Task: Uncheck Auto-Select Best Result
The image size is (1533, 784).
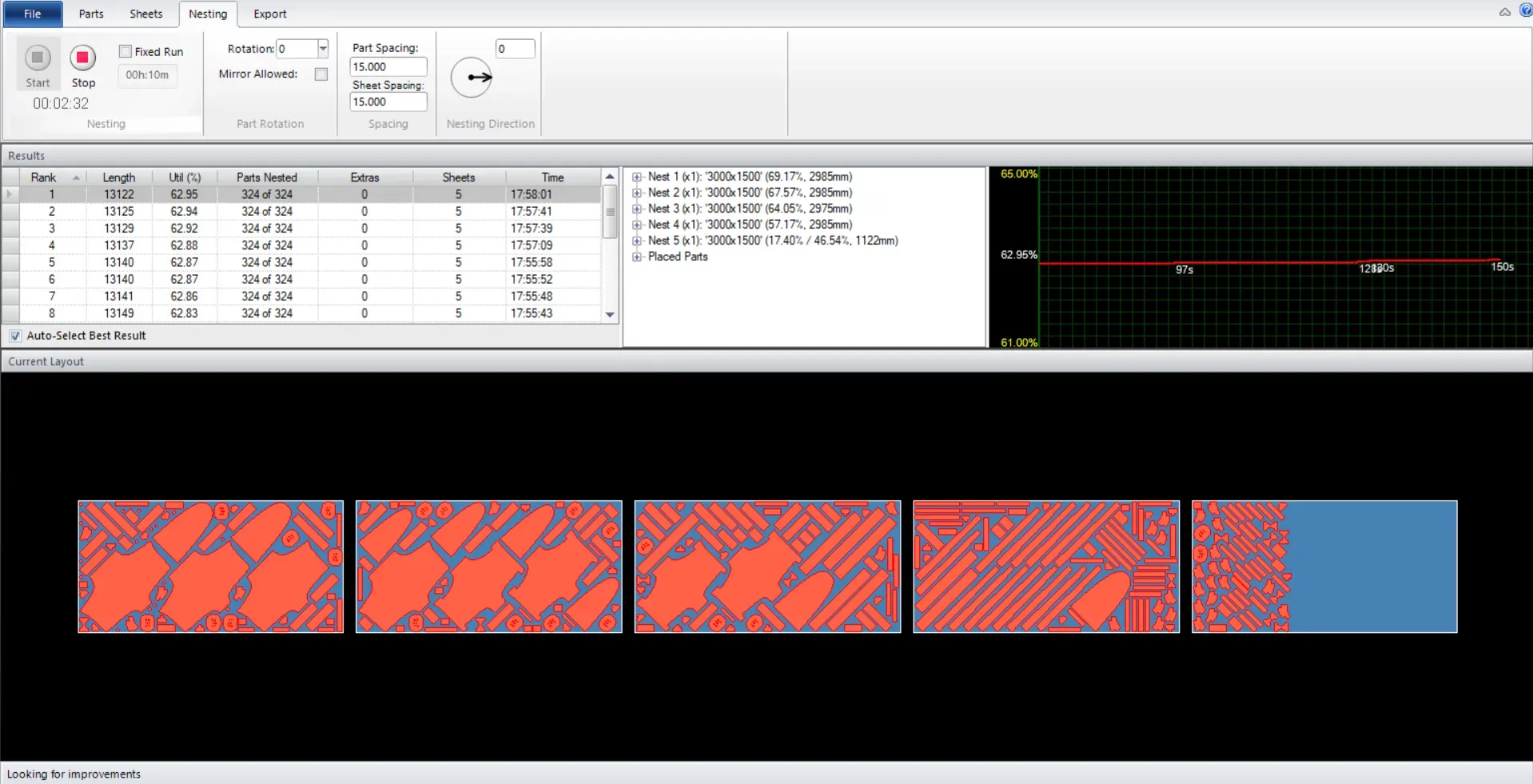Action: 15,336
